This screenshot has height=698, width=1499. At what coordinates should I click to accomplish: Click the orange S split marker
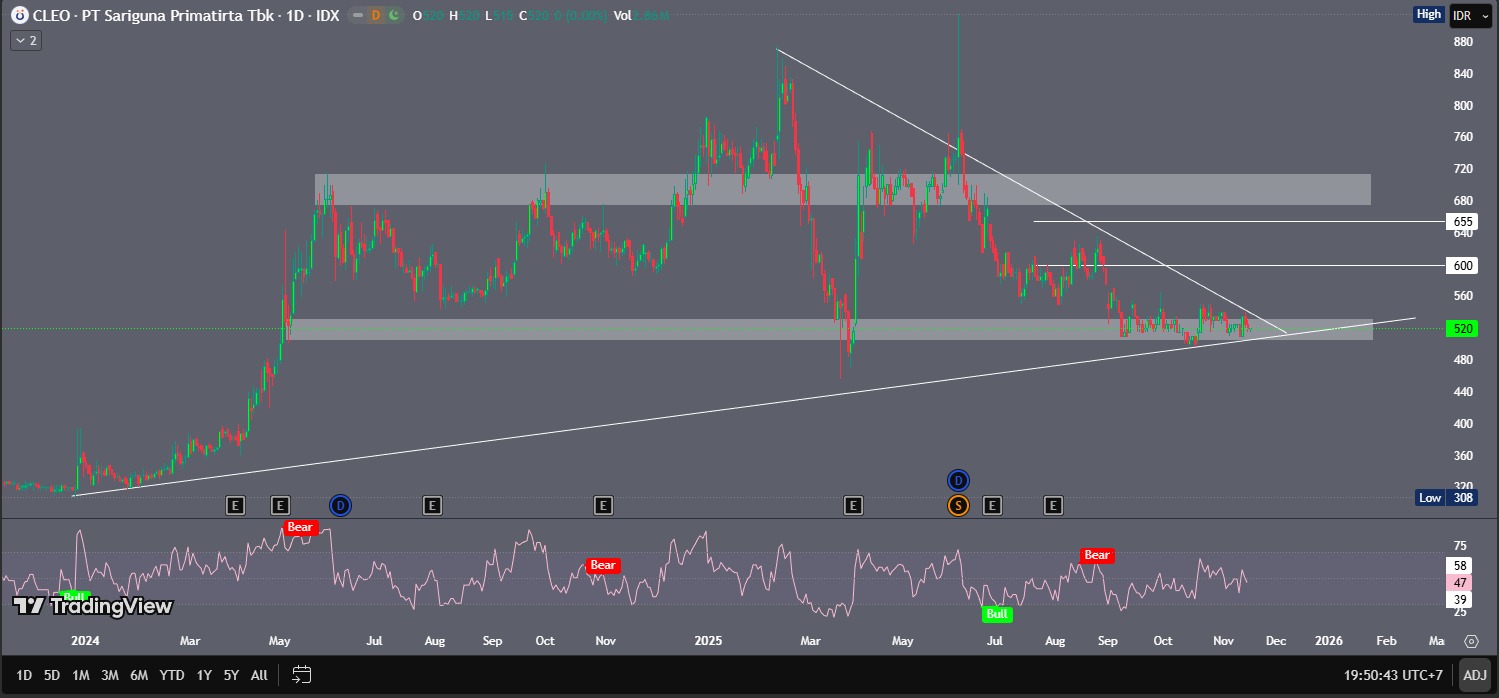[x=958, y=506]
